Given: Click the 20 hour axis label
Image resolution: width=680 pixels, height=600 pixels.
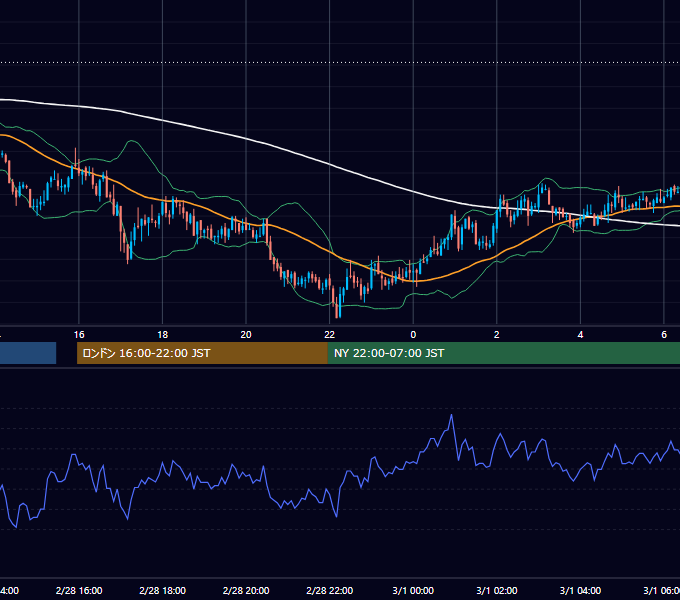Looking at the screenshot, I should 246,335.
